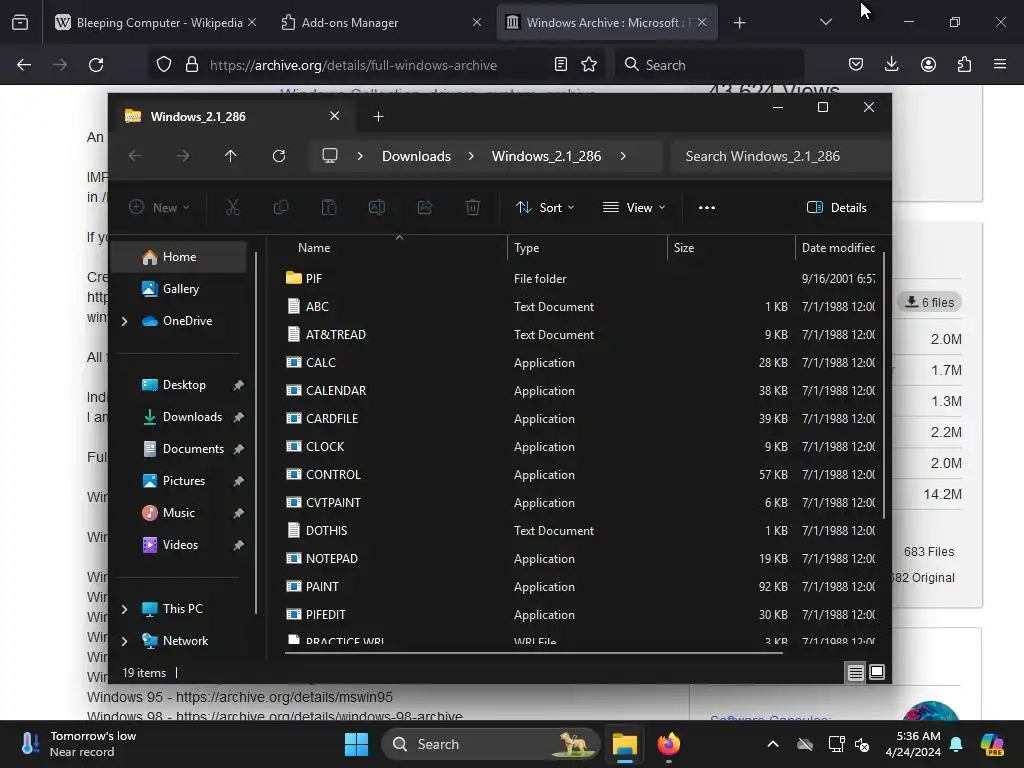Click the This PC monitor icon in address bar

click(x=330, y=156)
